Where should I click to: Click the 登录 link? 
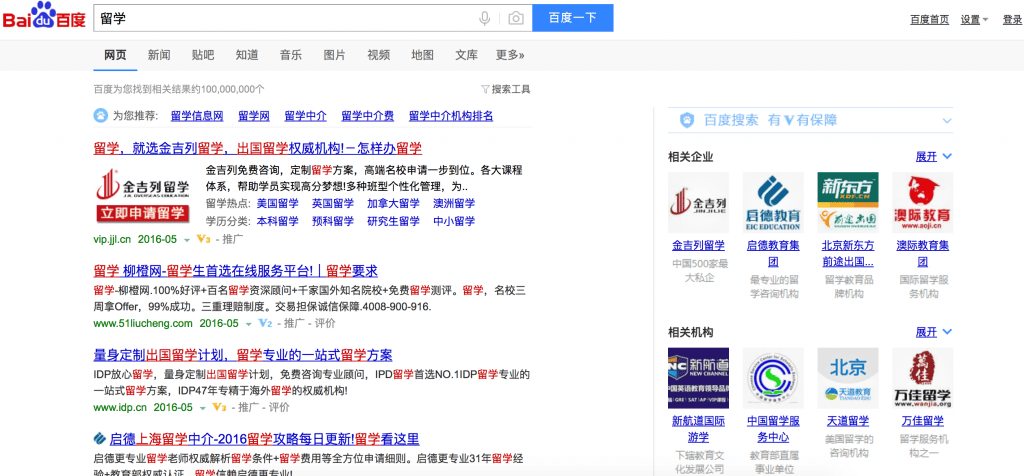[x=1012, y=20]
